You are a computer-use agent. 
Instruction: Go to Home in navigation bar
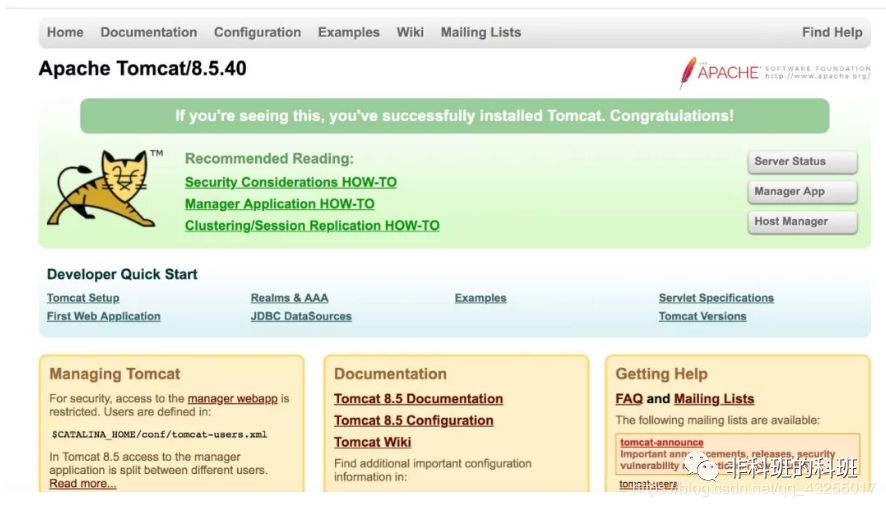pos(65,32)
